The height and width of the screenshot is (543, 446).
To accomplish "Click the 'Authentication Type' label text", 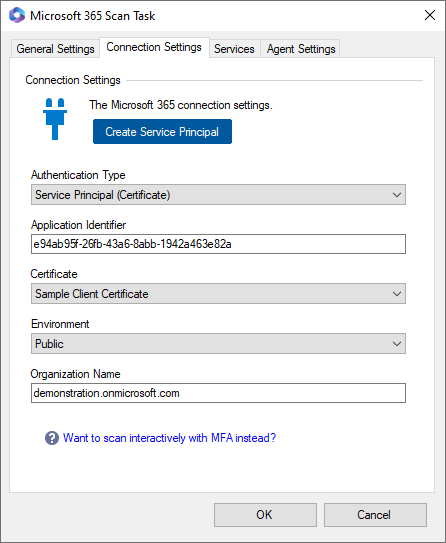I will pyautogui.click(x=78, y=175).
